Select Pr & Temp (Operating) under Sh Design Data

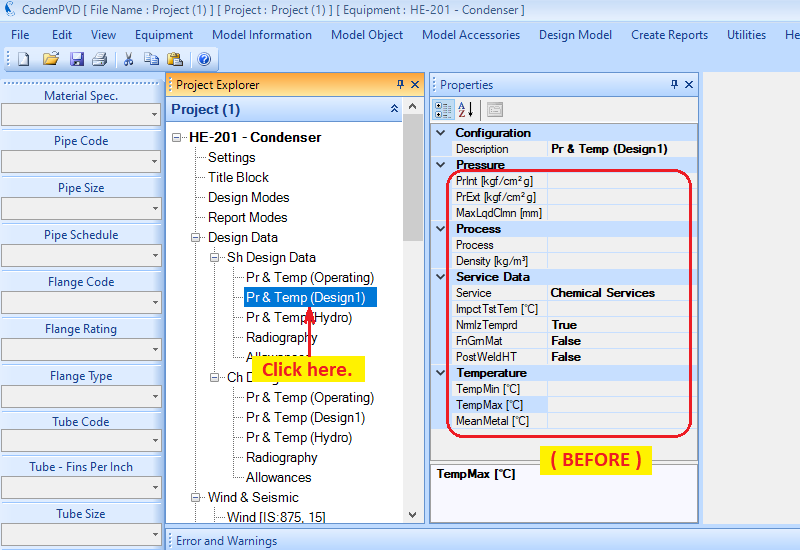click(310, 277)
